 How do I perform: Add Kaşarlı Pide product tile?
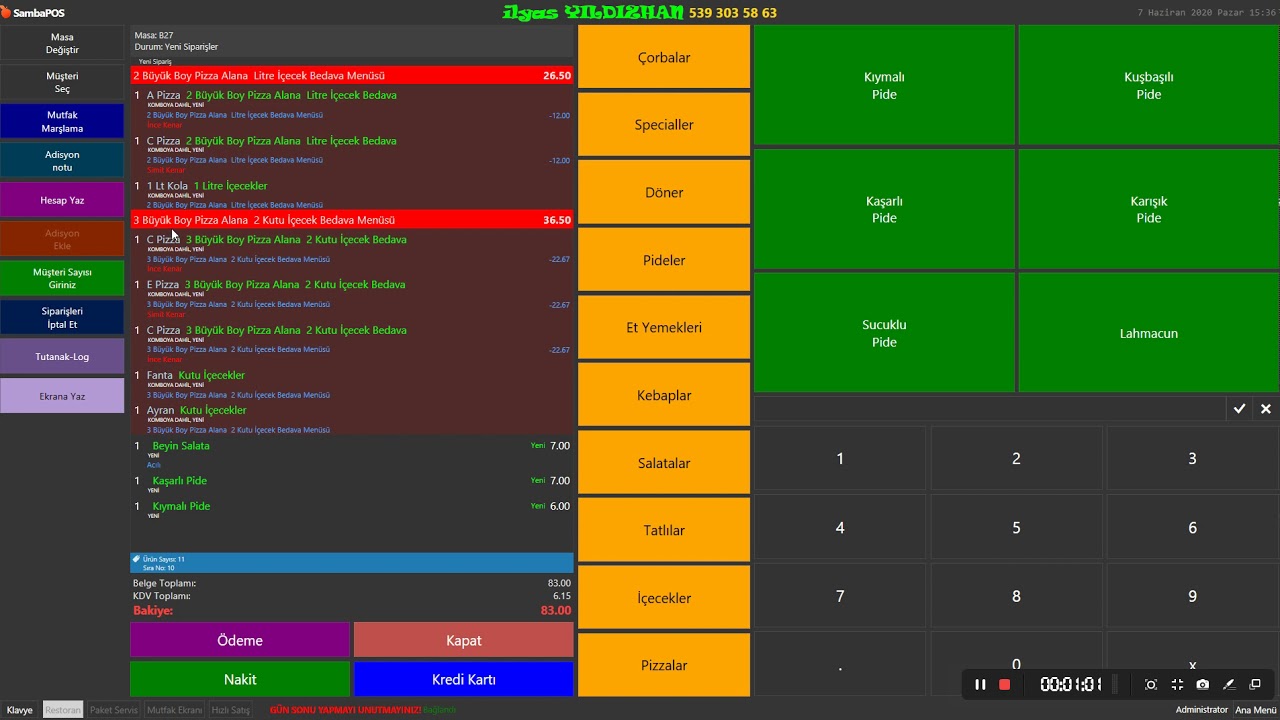(x=884, y=209)
